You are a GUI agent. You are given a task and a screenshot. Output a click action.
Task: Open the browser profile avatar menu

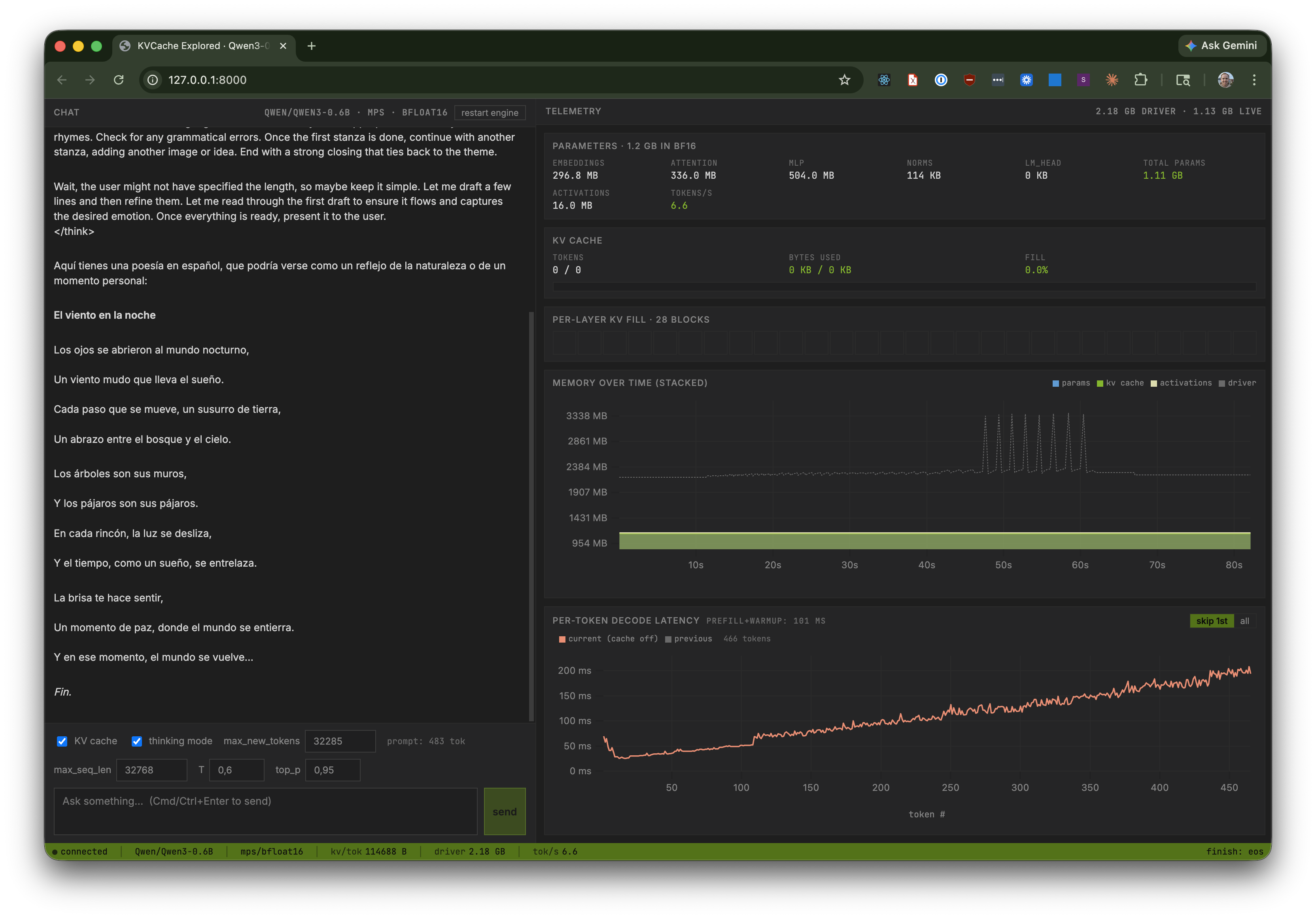1225,80
